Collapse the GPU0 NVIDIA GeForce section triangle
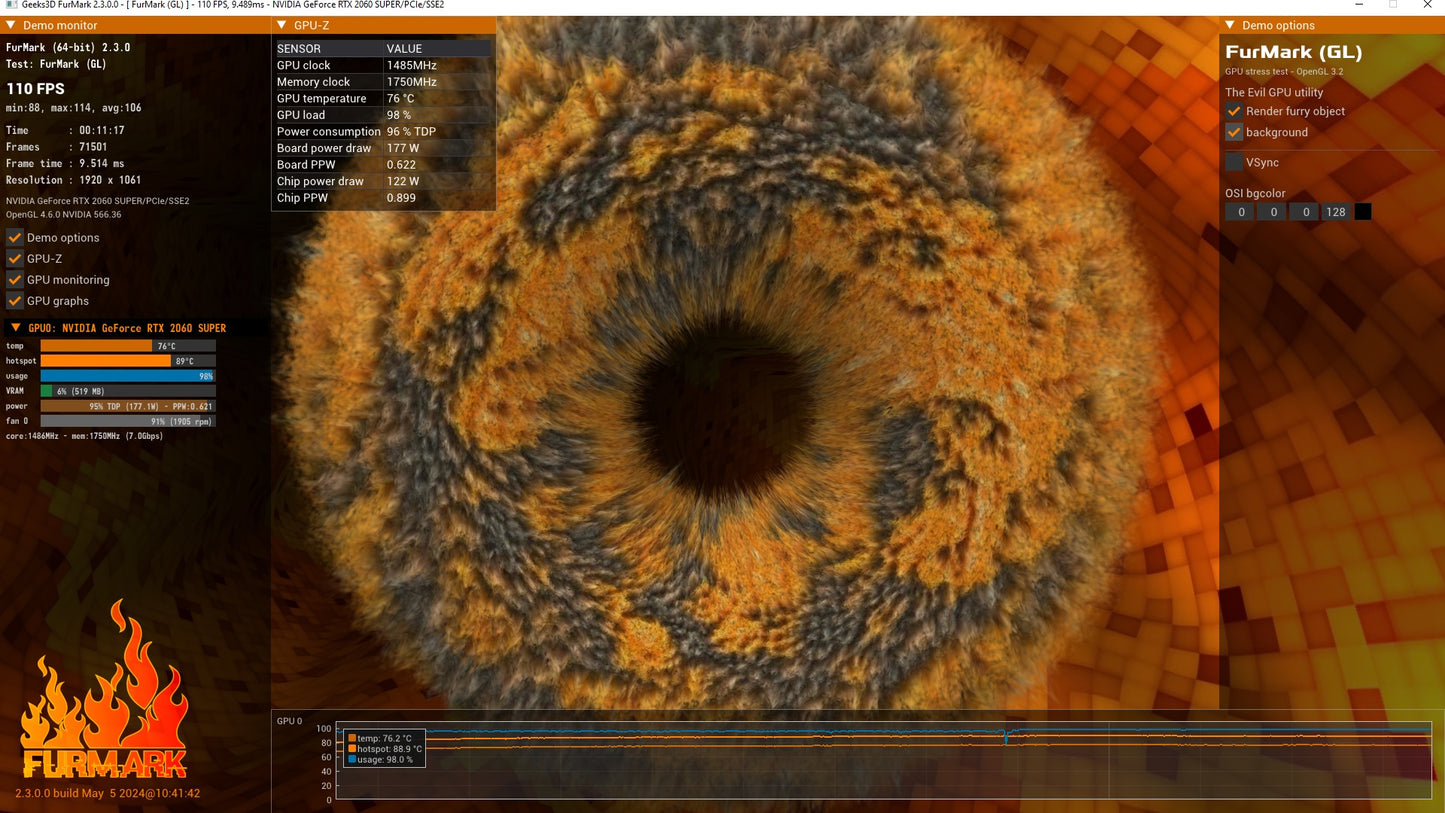 (x=15, y=328)
